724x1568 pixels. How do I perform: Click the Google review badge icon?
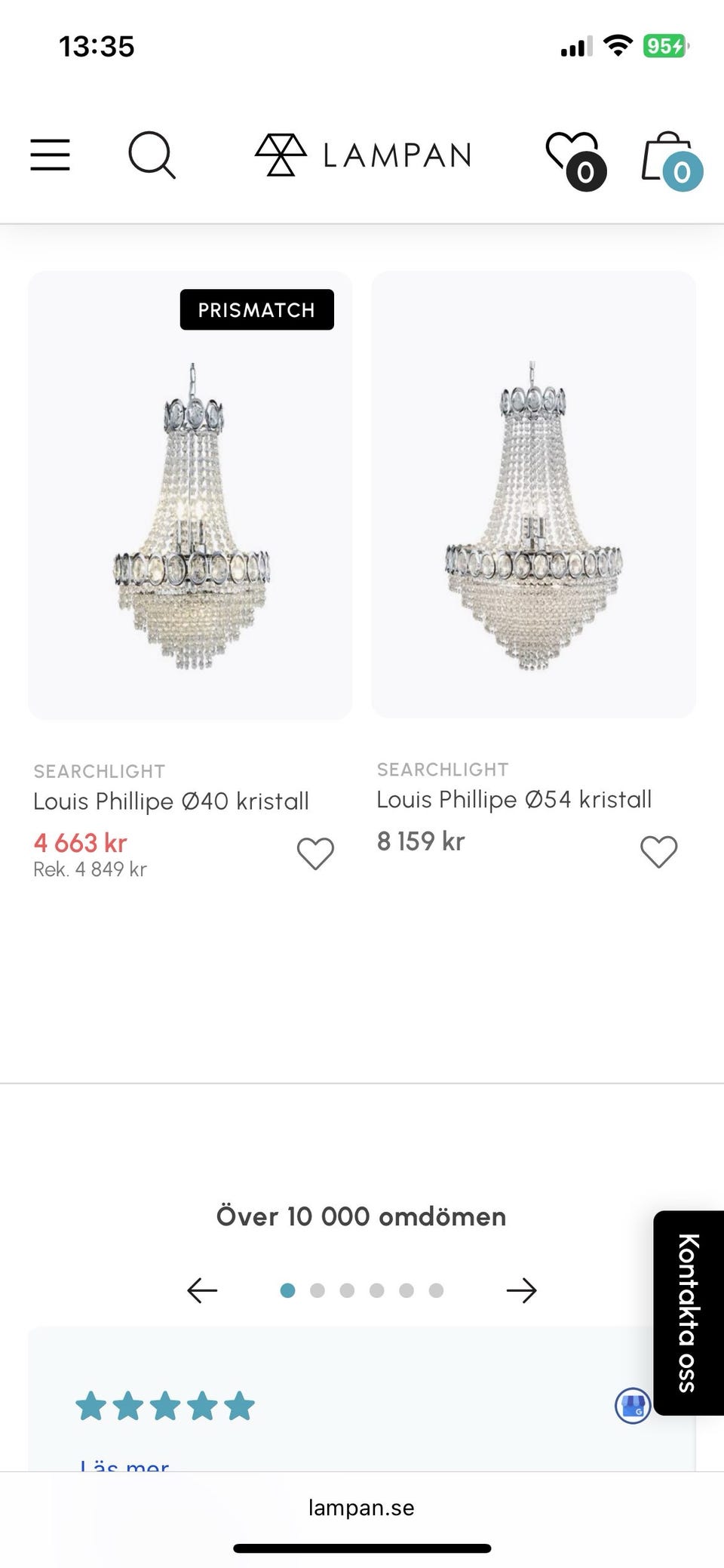coord(633,1405)
